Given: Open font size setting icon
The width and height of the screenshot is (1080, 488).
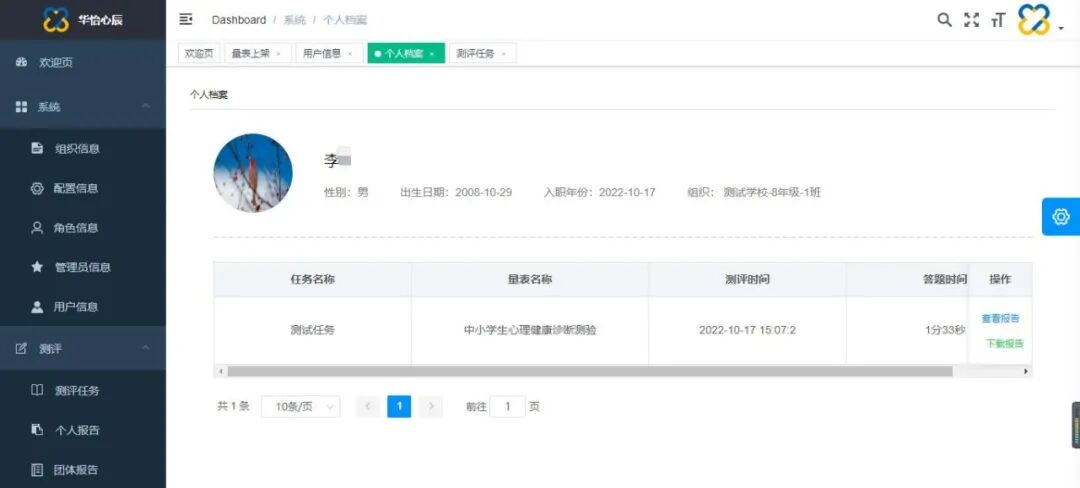Looking at the screenshot, I should pos(998,21).
